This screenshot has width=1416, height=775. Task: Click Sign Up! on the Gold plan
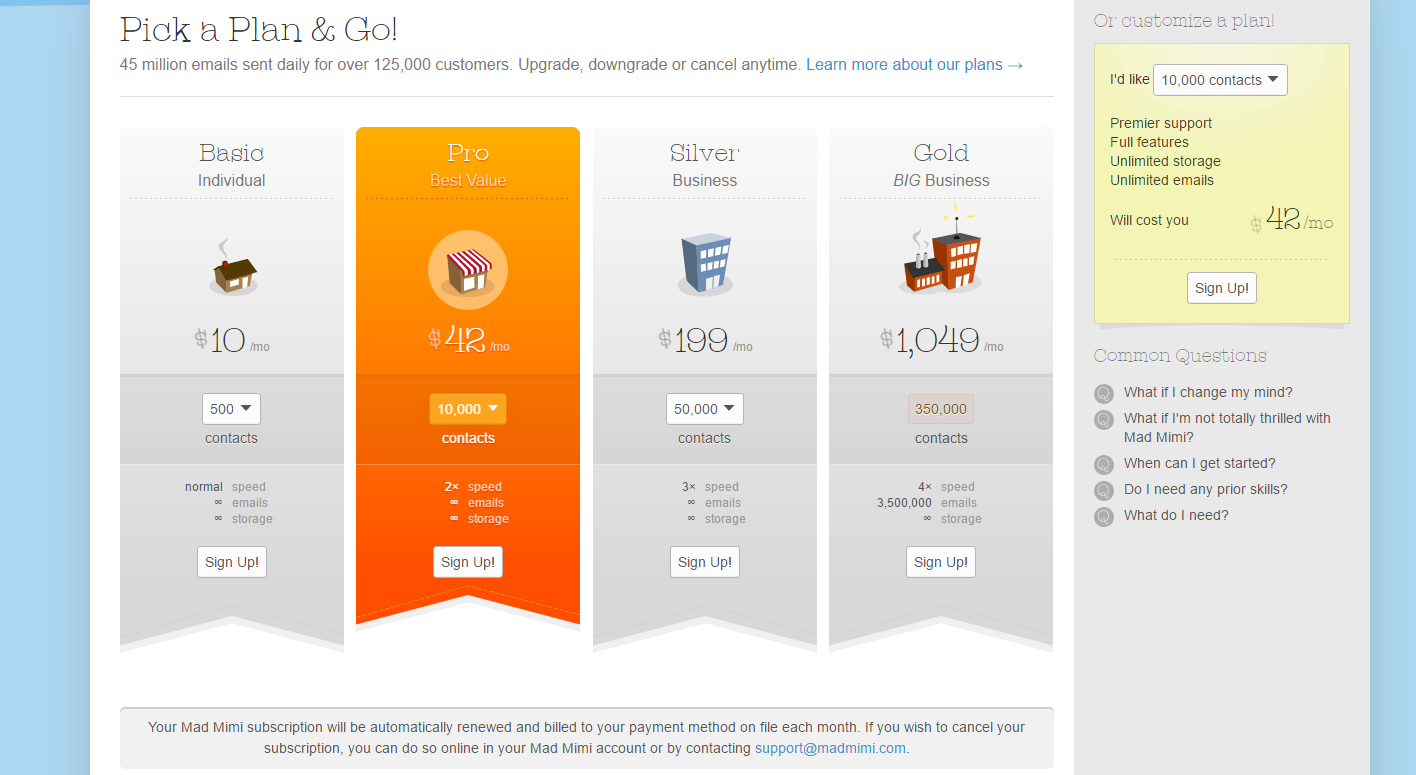coord(941,562)
